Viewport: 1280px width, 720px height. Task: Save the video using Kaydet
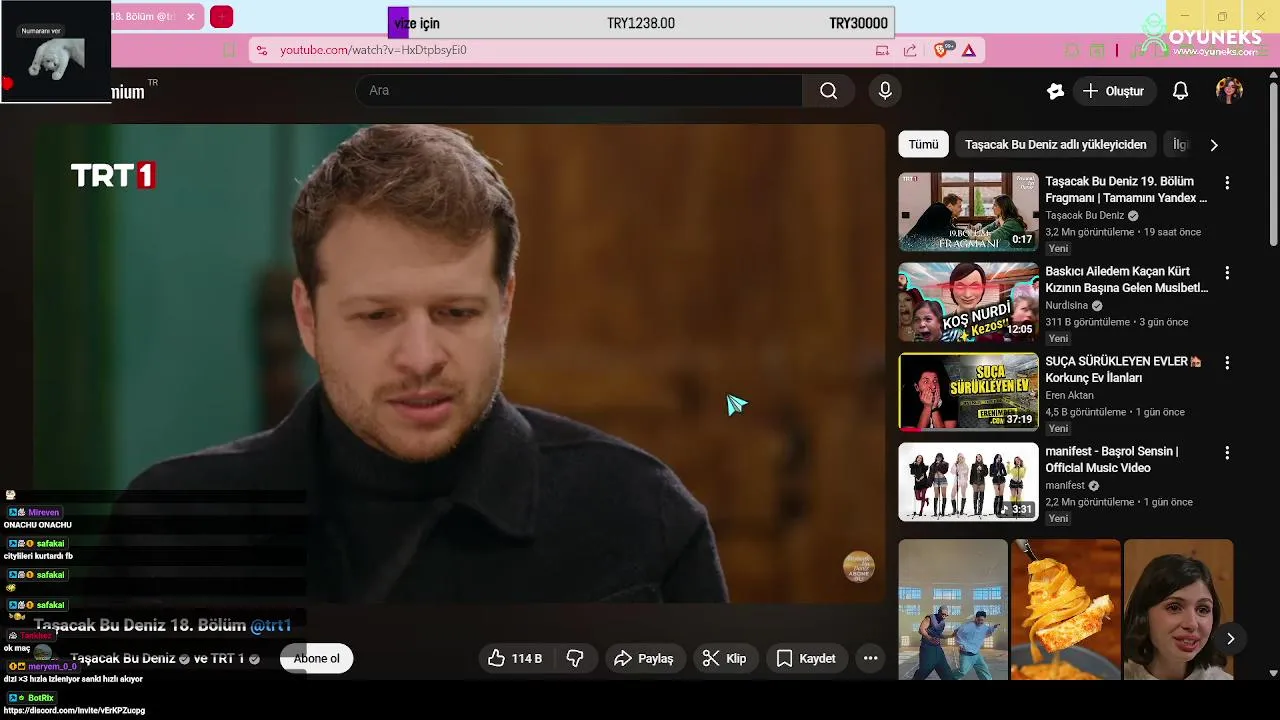806,658
